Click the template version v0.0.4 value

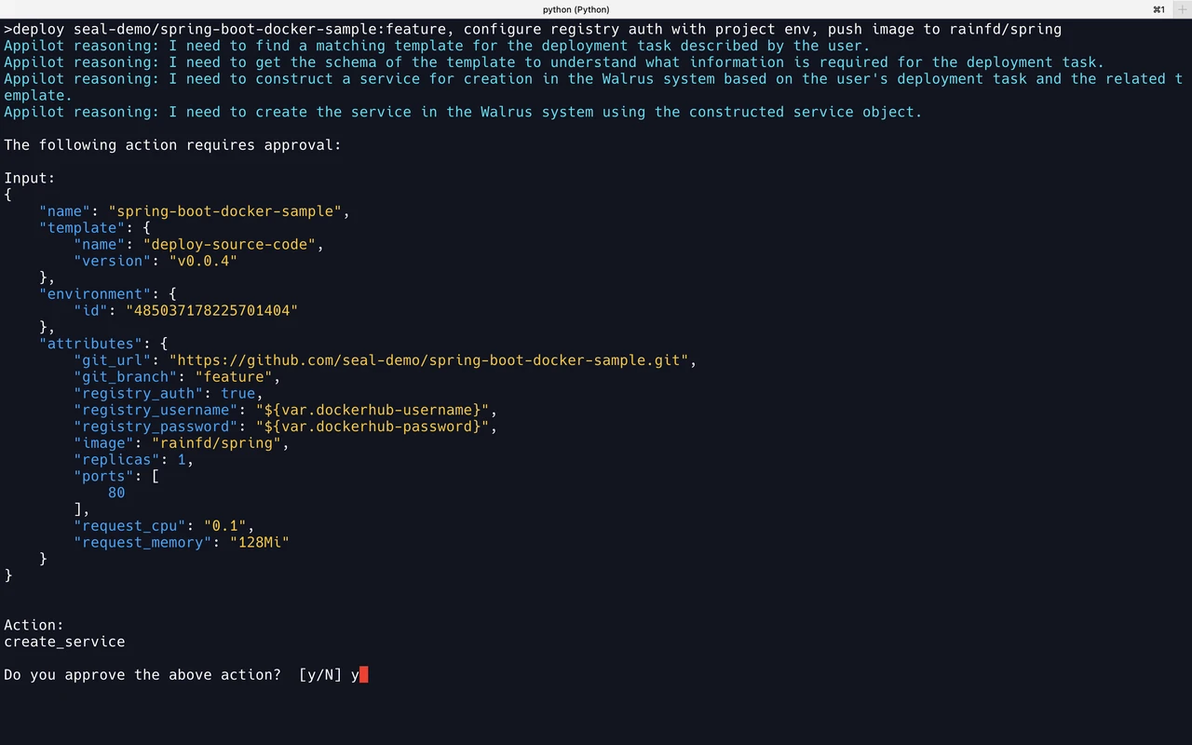[x=203, y=261]
